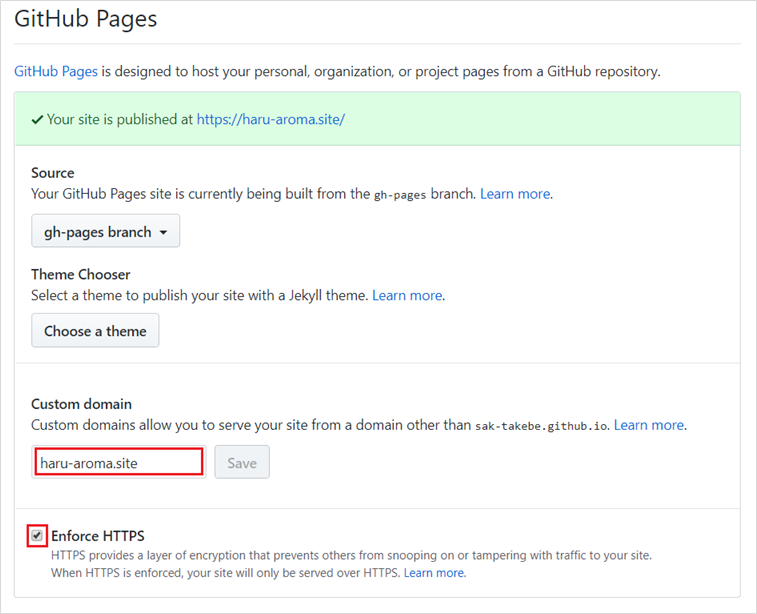Click the Custom domain heading

click(81, 404)
